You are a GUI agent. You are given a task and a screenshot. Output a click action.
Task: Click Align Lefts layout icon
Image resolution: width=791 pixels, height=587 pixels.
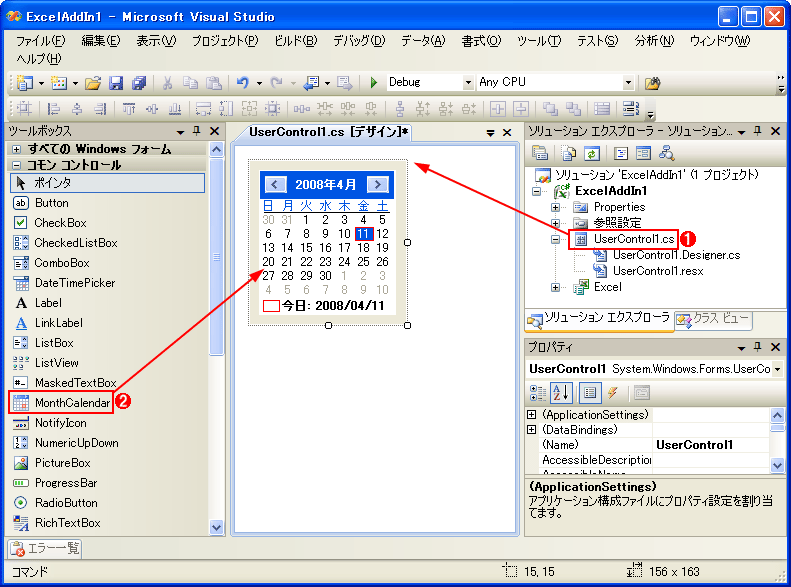[x=53, y=108]
